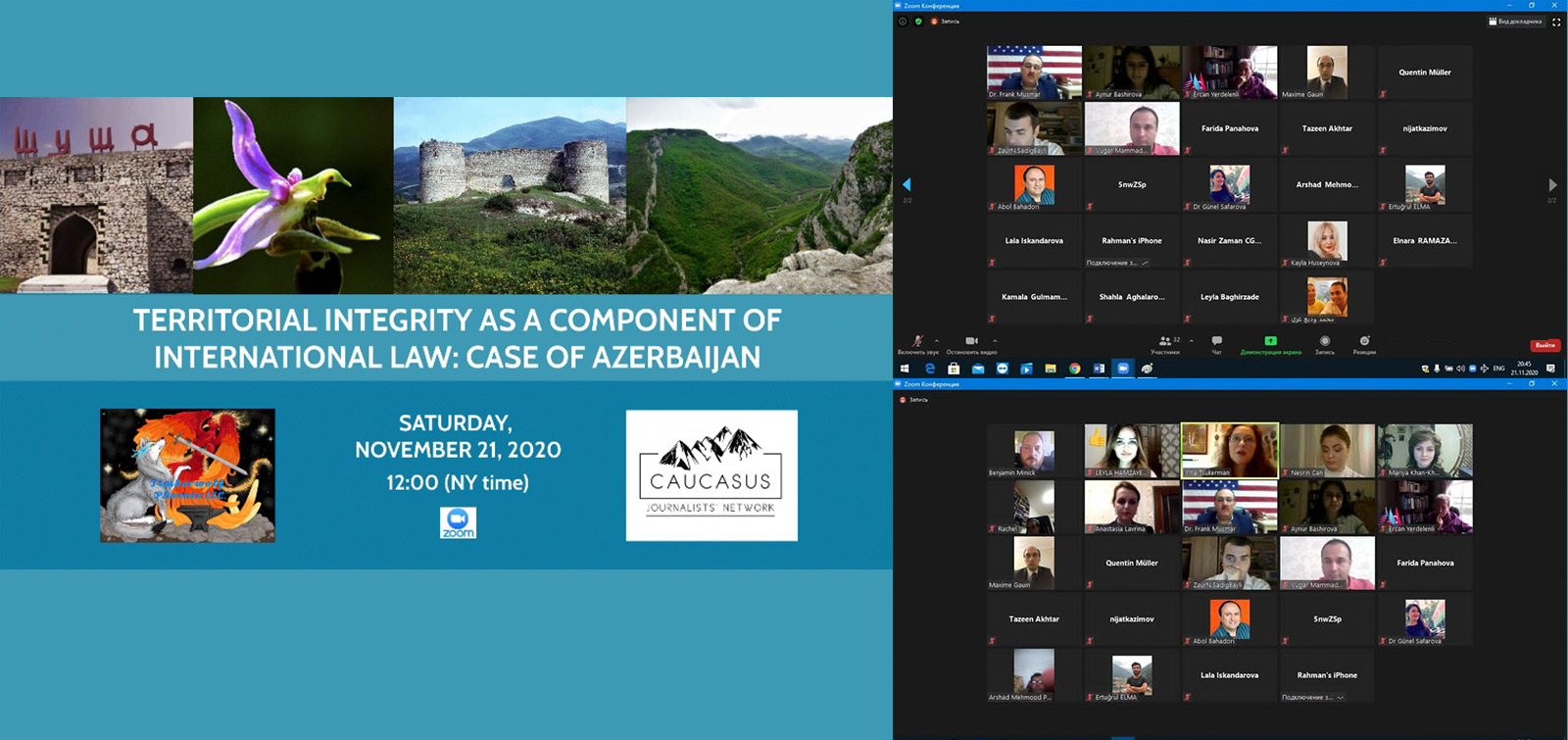Image resolution: width=1568 pixels, height=740 pixels.
Task: Click the red Выйти leave button
Action: click(1544, 345)
